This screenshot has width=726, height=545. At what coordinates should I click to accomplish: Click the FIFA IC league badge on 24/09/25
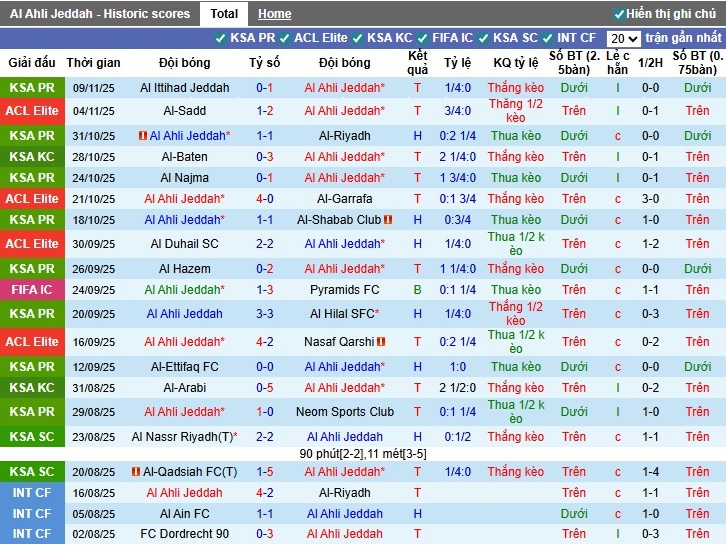click(x=32, y=290)
